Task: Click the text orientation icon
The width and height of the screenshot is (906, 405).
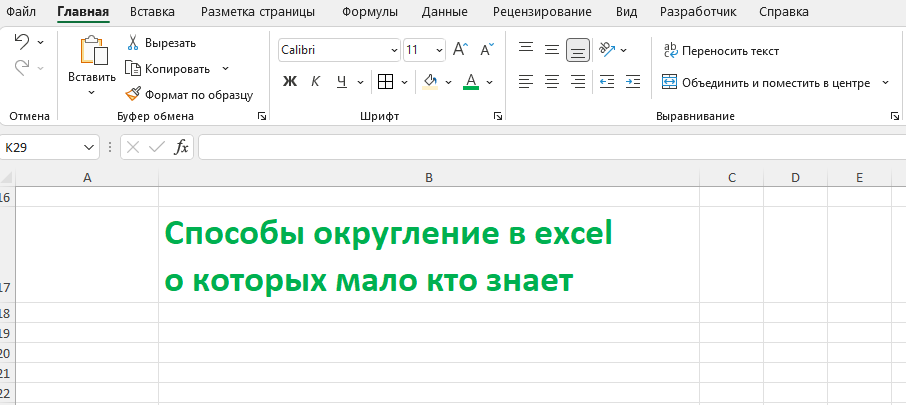Action: pos(607,50)
